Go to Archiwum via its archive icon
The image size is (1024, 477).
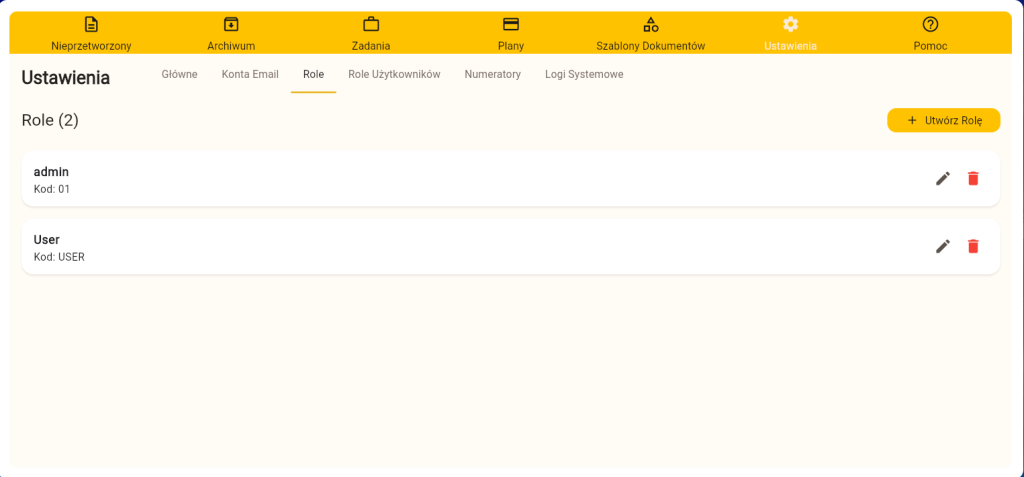click(x=231, y=24)
